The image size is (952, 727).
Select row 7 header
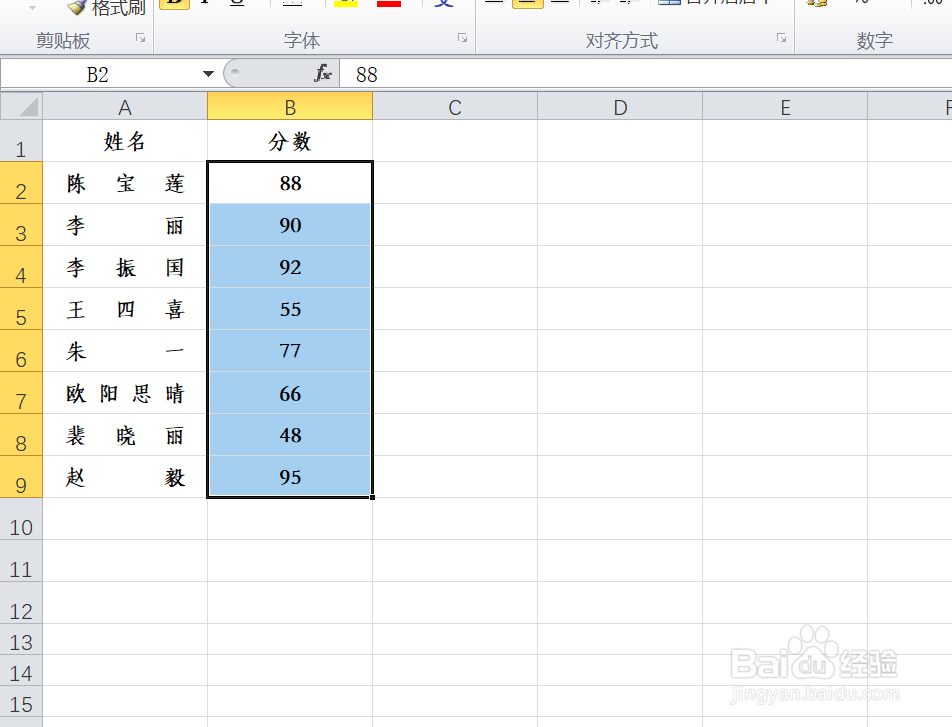tap(21, 393)
